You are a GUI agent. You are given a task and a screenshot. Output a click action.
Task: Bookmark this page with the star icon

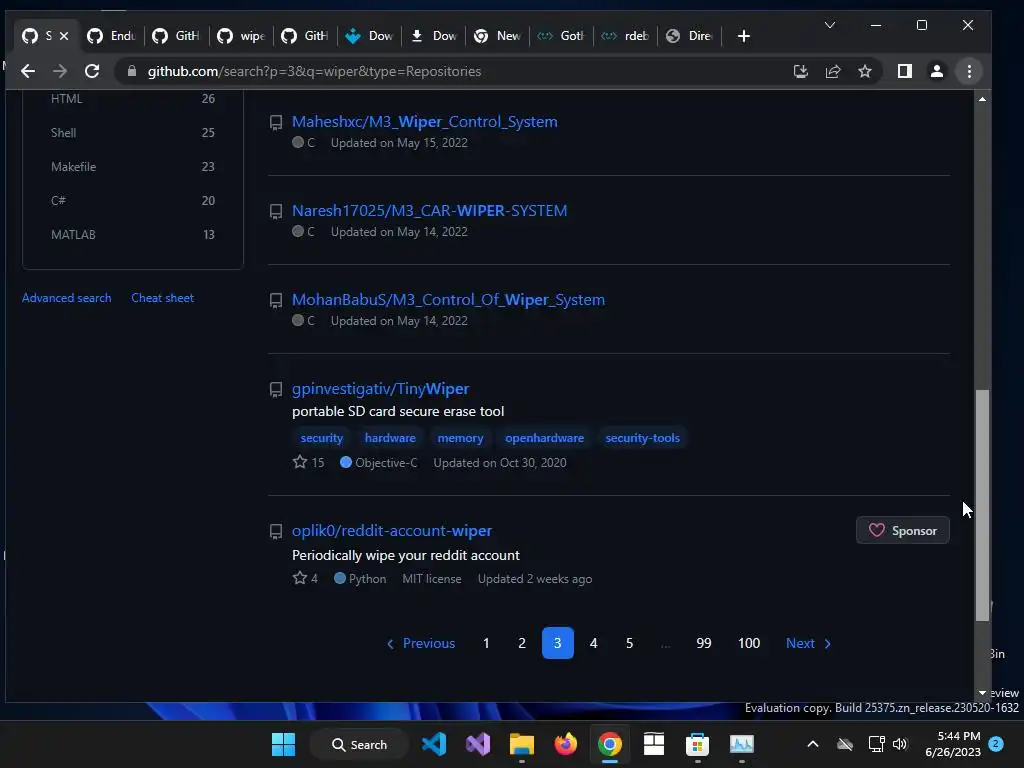(865, 71)
